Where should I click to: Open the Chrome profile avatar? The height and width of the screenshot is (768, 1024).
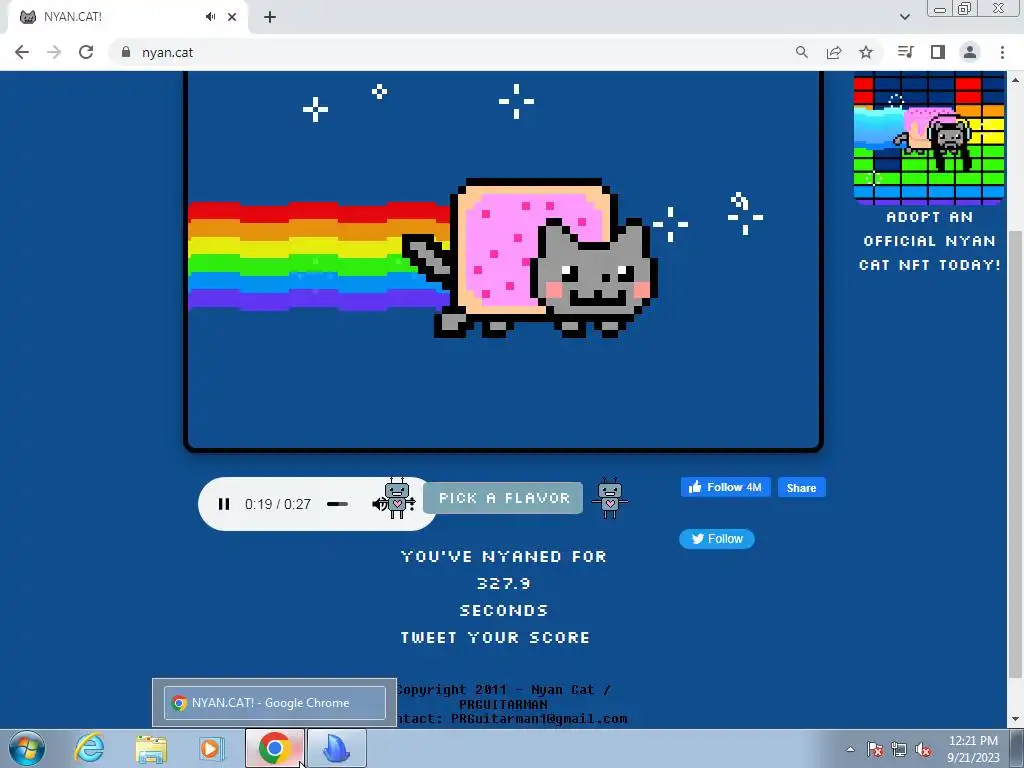coord(970,52)
